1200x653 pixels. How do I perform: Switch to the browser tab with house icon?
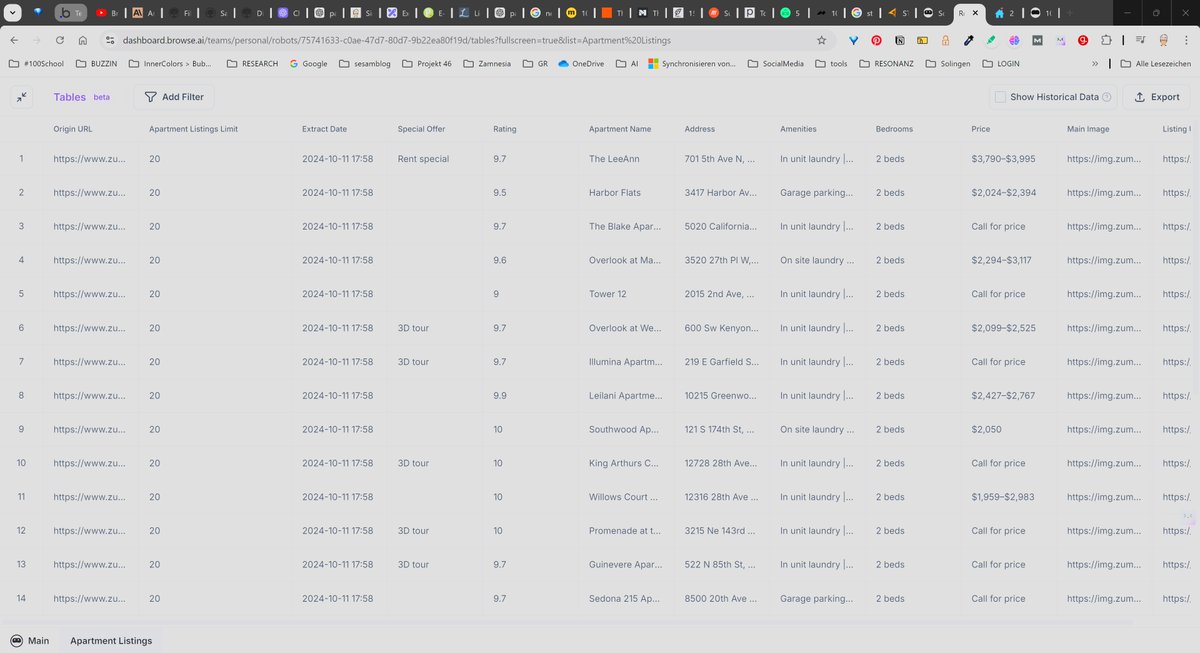(1004, 13)
